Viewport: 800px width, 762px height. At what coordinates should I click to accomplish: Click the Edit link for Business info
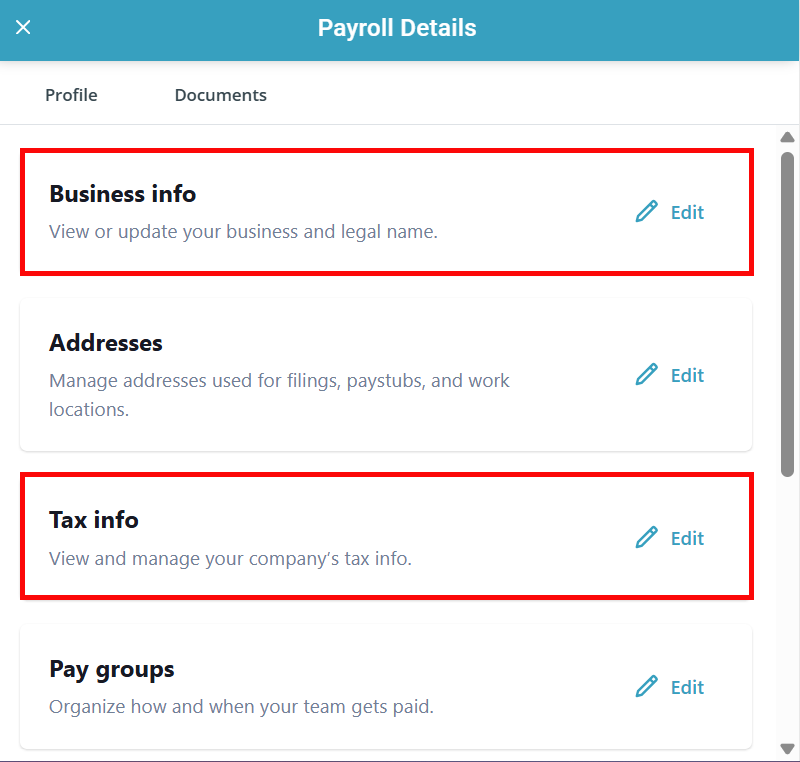[687, 212]
